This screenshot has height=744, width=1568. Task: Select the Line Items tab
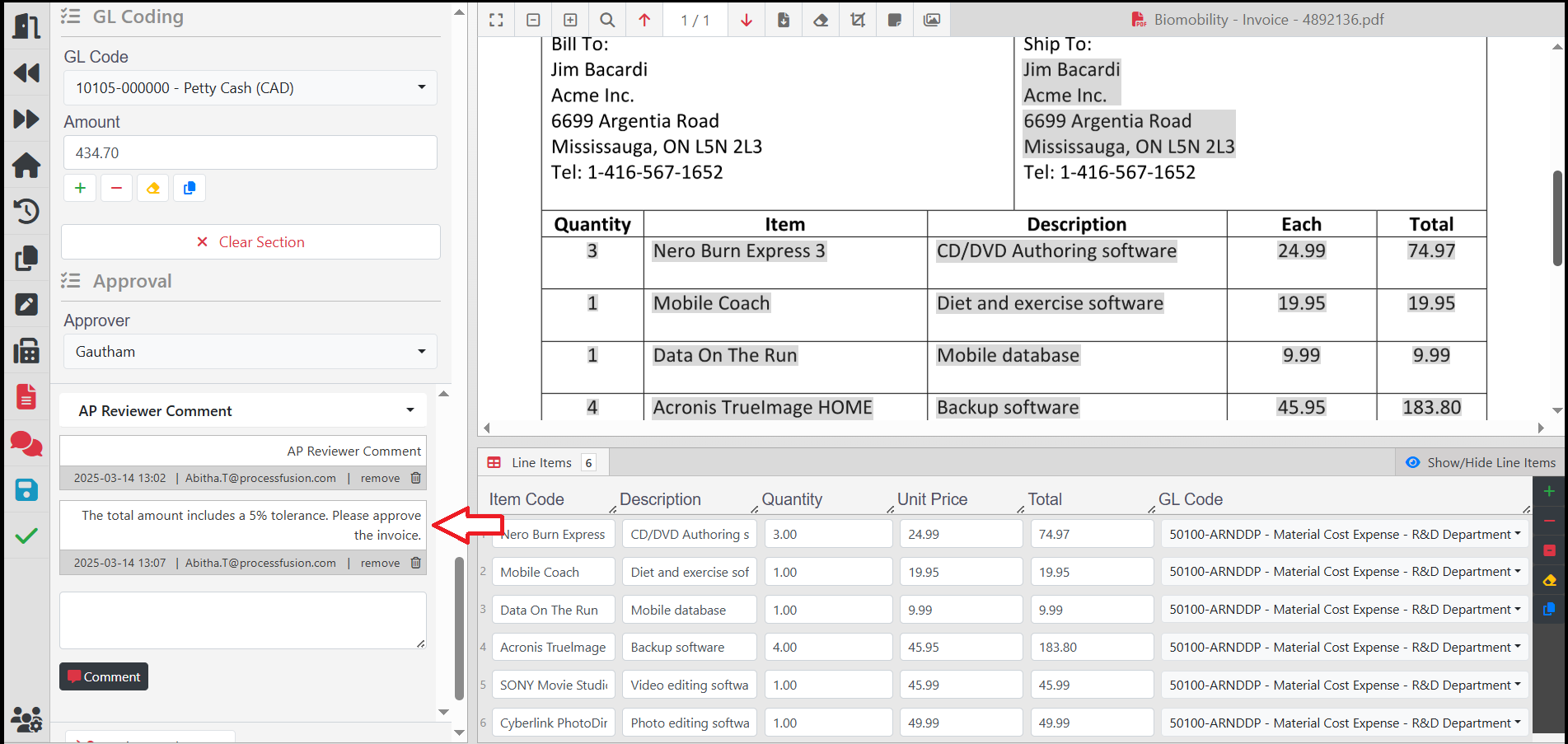(543, 462)
